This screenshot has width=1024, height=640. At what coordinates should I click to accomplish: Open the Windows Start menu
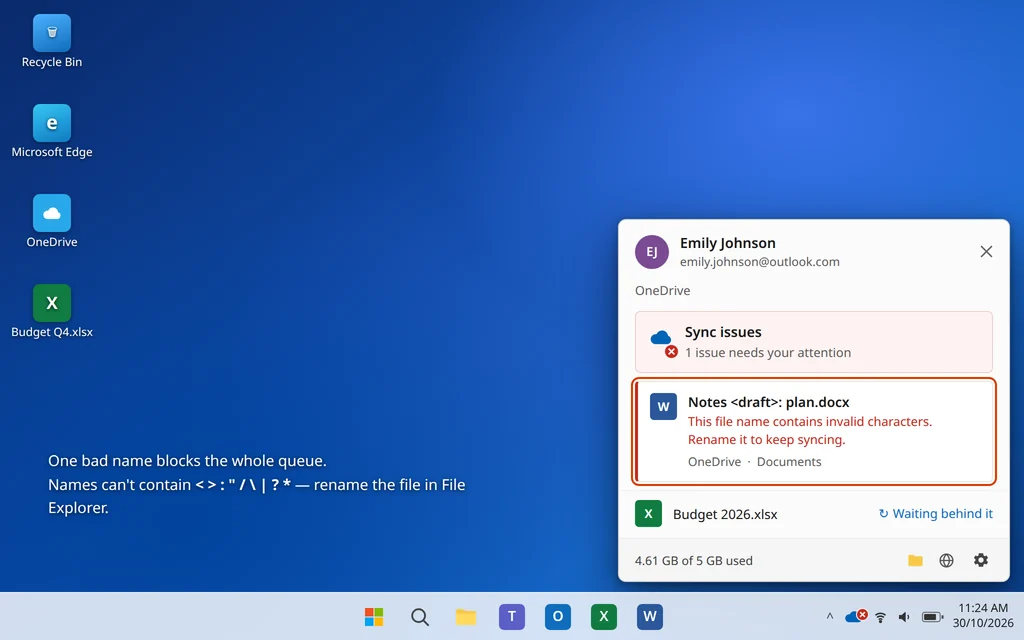[374, 616]
